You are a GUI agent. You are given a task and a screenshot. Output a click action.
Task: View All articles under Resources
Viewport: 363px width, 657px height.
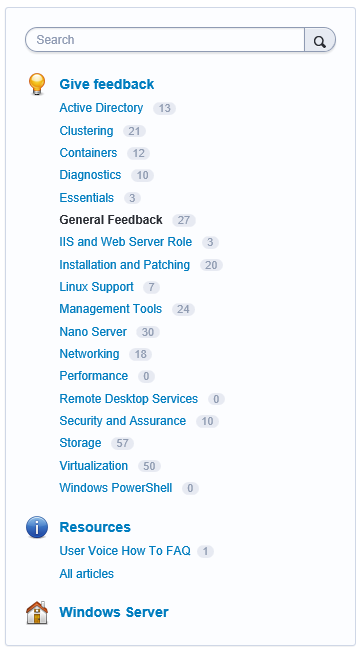87,574
